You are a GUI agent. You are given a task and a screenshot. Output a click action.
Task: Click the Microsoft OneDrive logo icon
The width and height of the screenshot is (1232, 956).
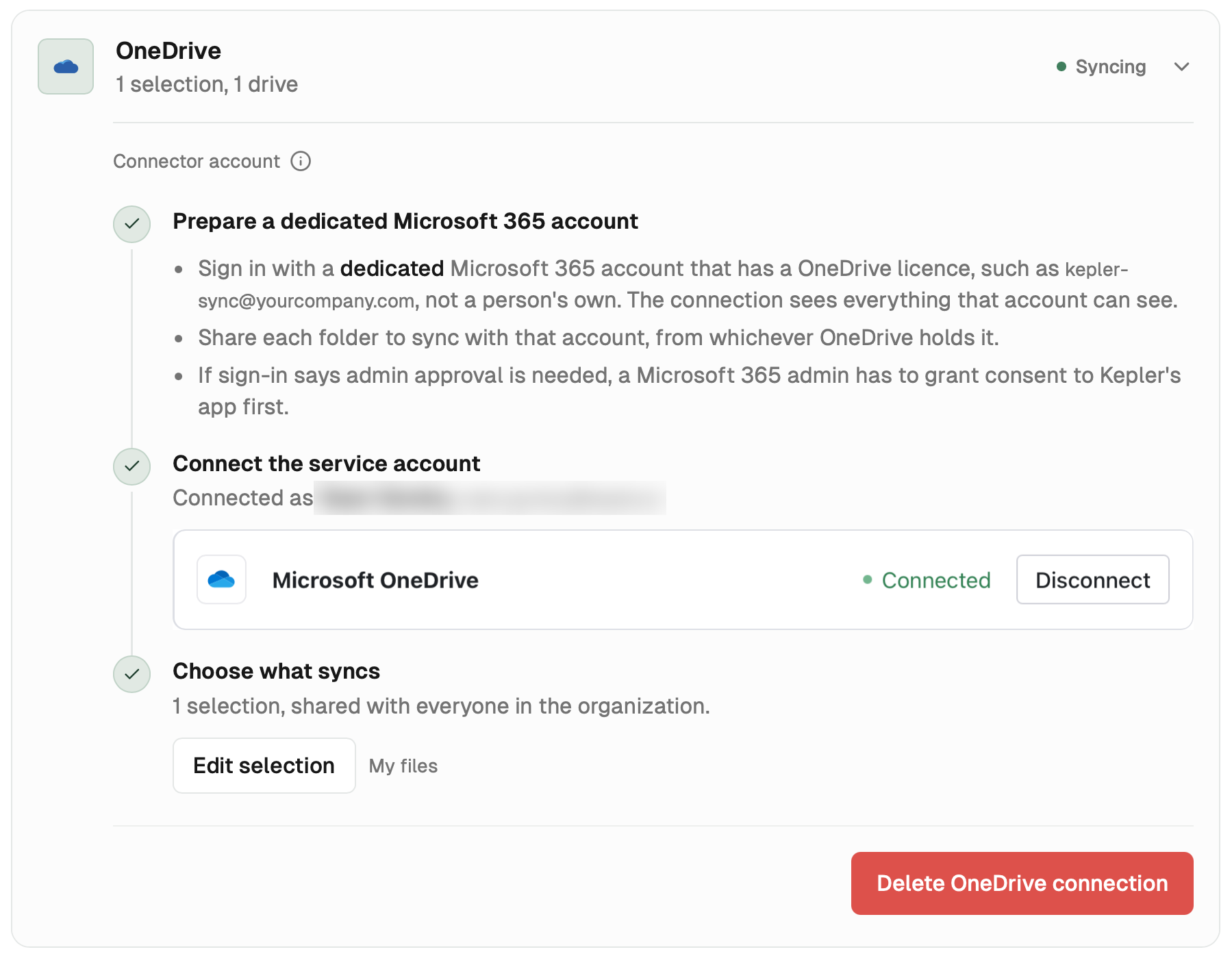[x=221, y=579]
